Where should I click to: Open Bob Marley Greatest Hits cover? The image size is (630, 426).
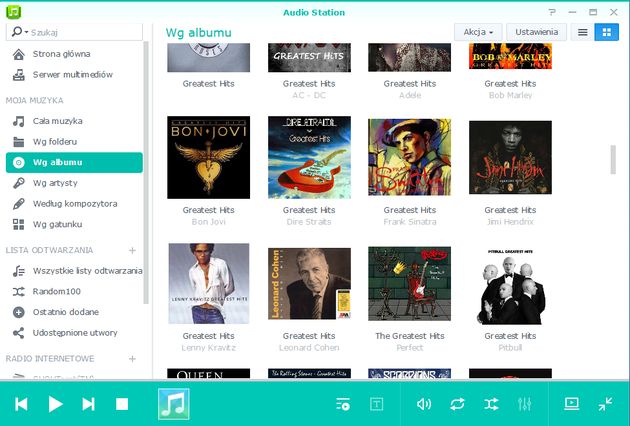coord(510,56)
